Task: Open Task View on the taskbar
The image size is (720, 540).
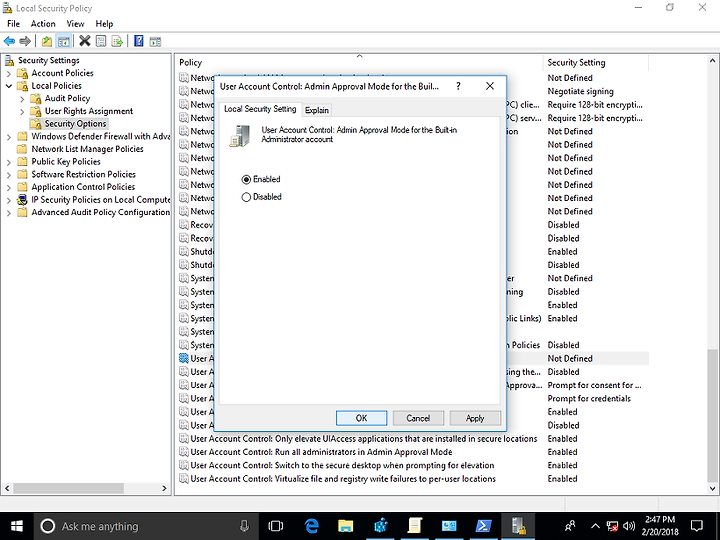Action: click(276, 526)
